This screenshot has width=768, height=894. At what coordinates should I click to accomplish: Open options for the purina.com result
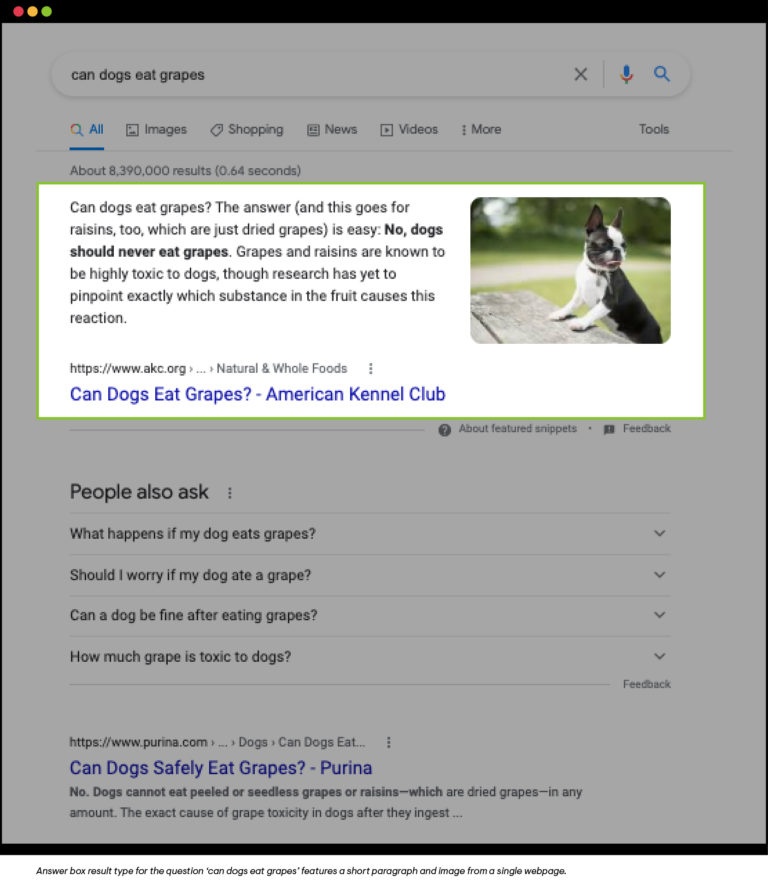[x=388, y=742]
